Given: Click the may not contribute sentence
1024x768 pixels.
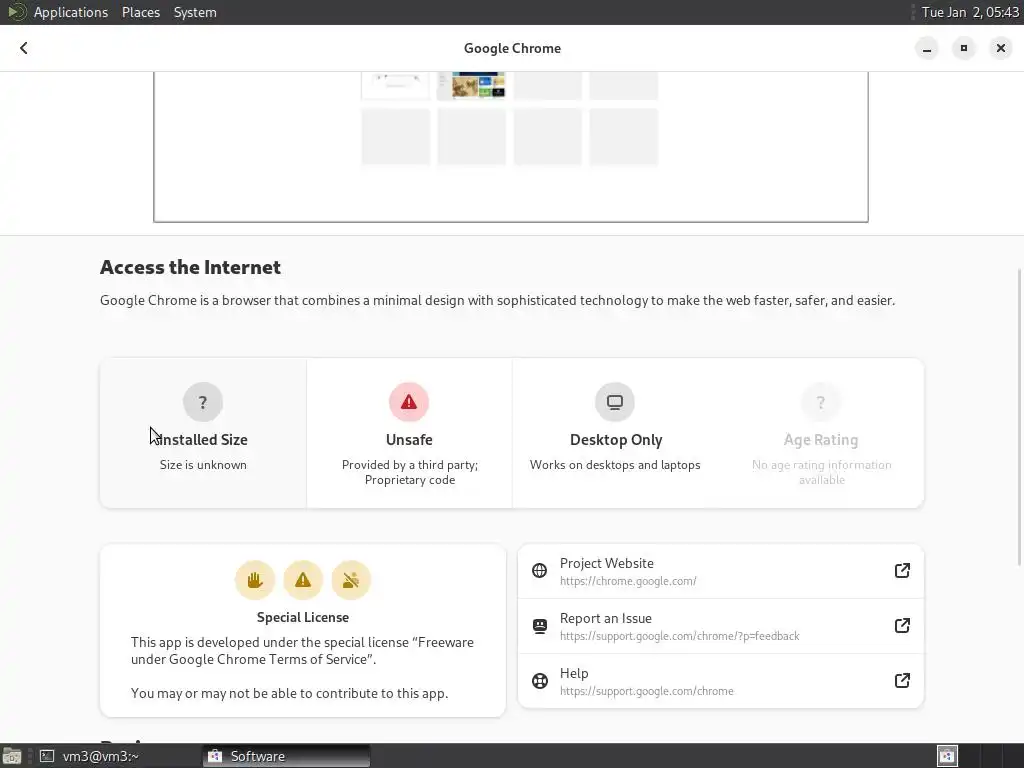Looking at the screenshot, I should 289,694.
